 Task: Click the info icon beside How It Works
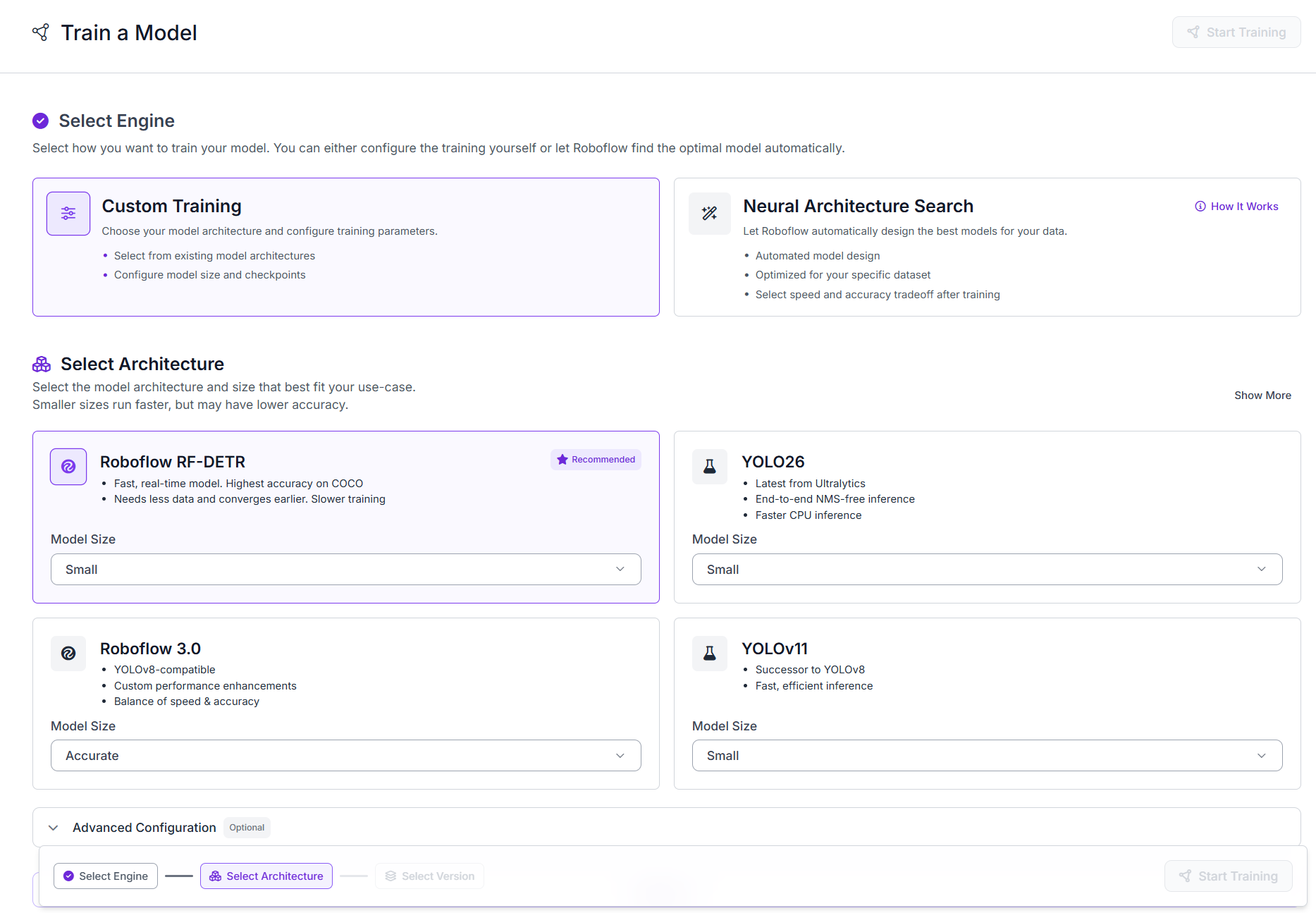coord(1200,207)
